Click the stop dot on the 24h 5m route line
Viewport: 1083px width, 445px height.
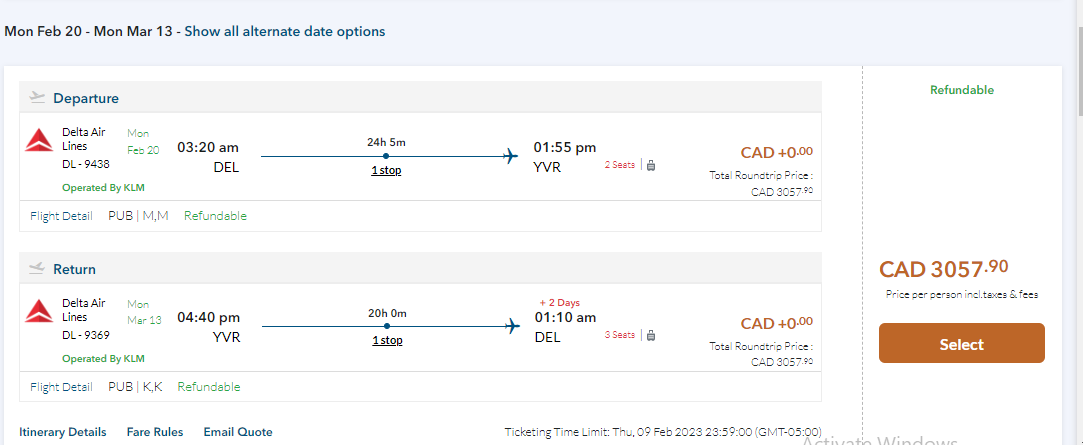coord(386,156)
